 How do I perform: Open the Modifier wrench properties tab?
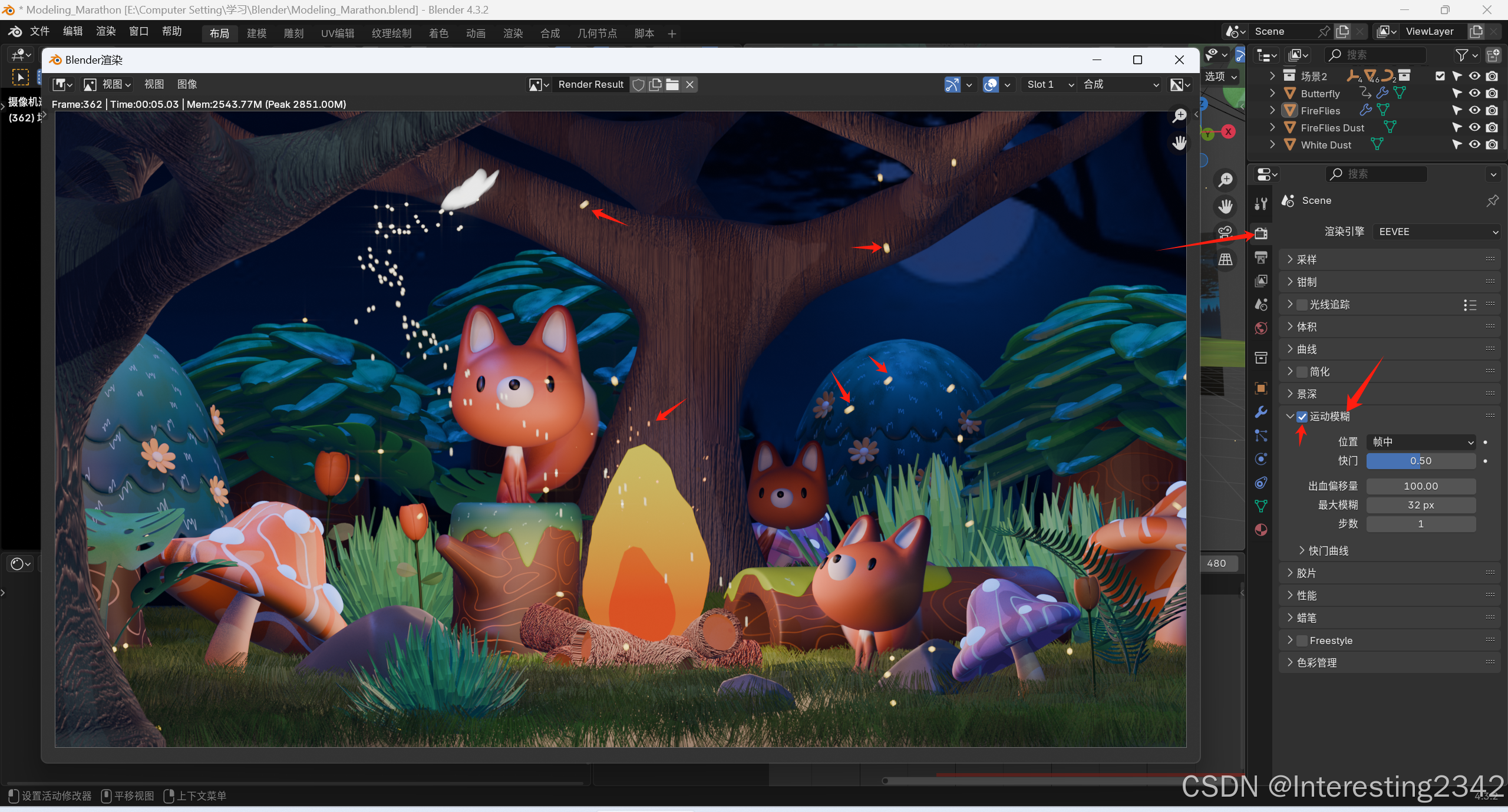pyautogui.click(x=1261, y=412)
